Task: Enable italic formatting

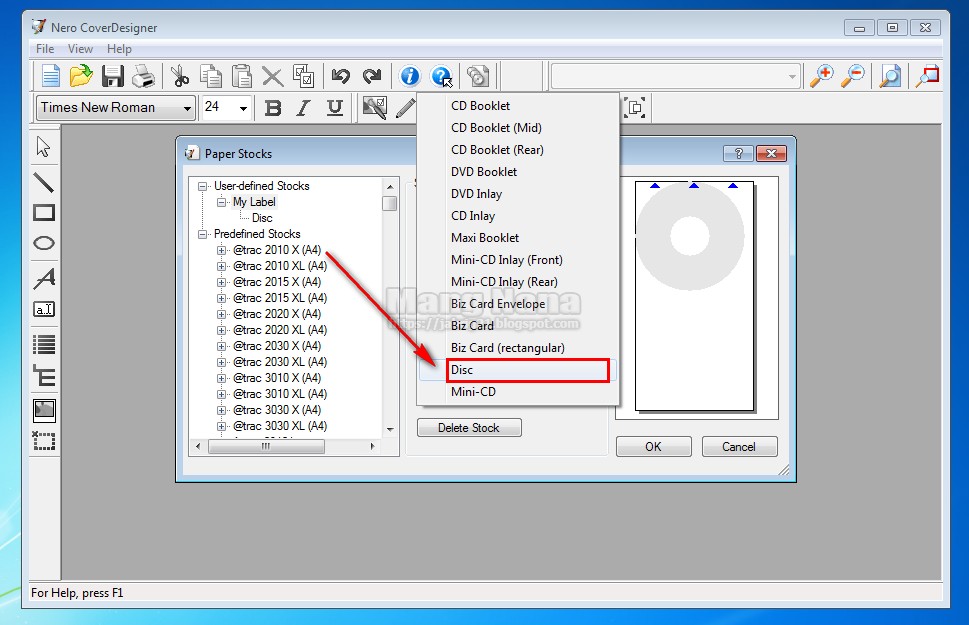Action: (x=304, y=107)
